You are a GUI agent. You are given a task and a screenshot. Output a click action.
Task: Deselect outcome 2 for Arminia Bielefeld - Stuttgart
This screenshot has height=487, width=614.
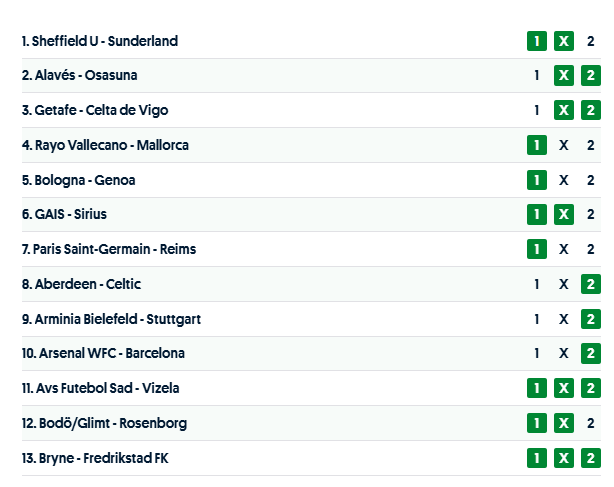(x=591, y=319)
